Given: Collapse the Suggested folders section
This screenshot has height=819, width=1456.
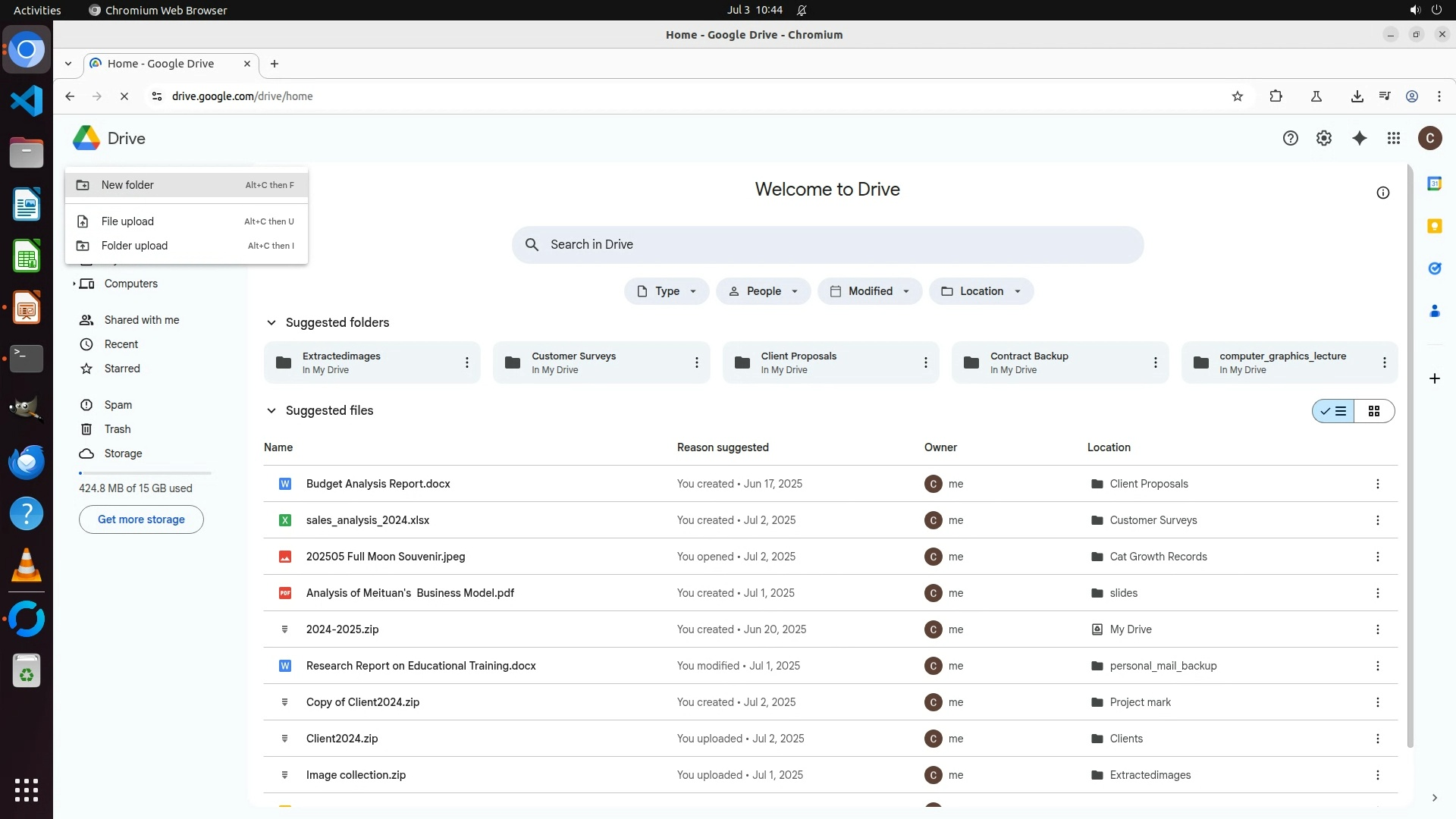Looking at the screenshot, I should 271,322.
